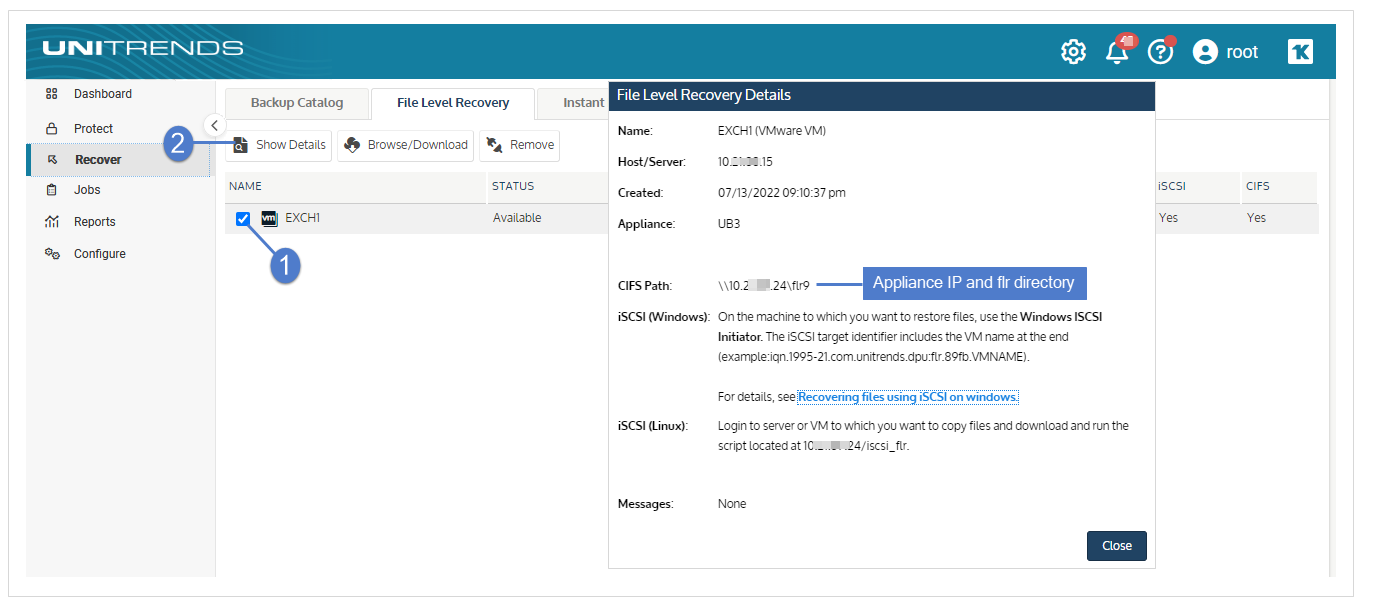
Task: Click the CIFS path ending in flr9
Action: [x=764, y=286]
